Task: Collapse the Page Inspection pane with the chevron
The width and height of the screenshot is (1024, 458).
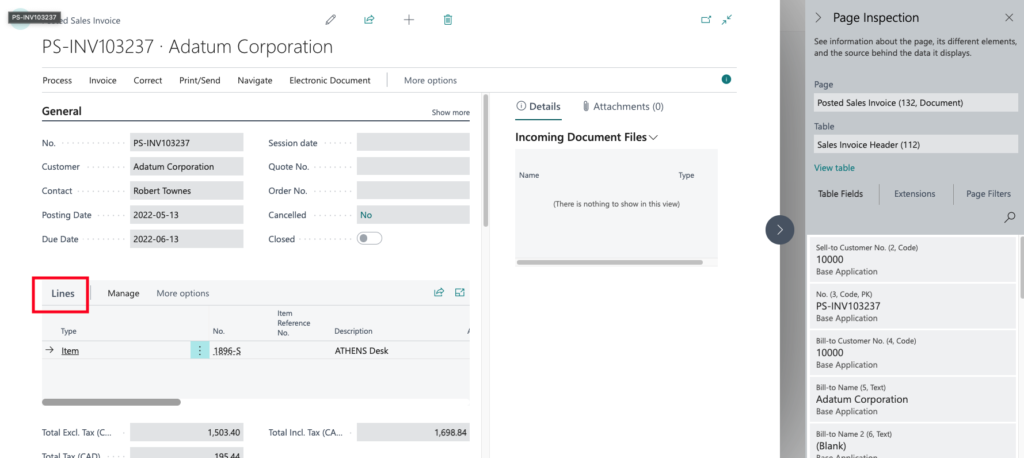Action: [x=818, y=18]
